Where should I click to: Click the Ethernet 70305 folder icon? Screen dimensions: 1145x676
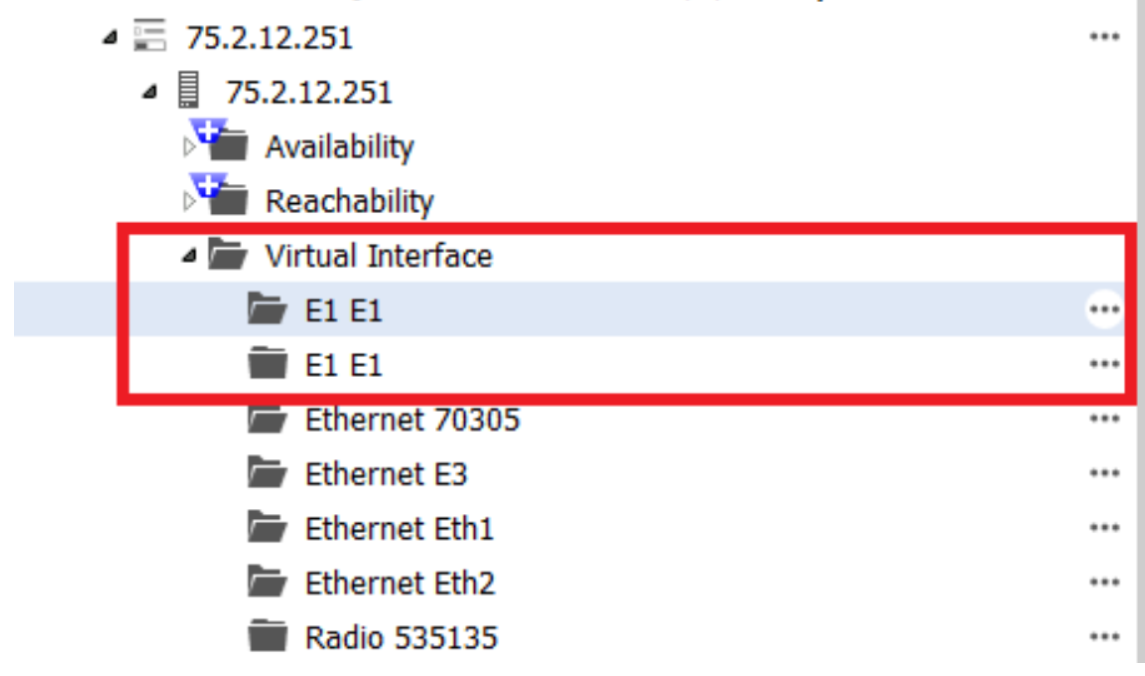268,419
